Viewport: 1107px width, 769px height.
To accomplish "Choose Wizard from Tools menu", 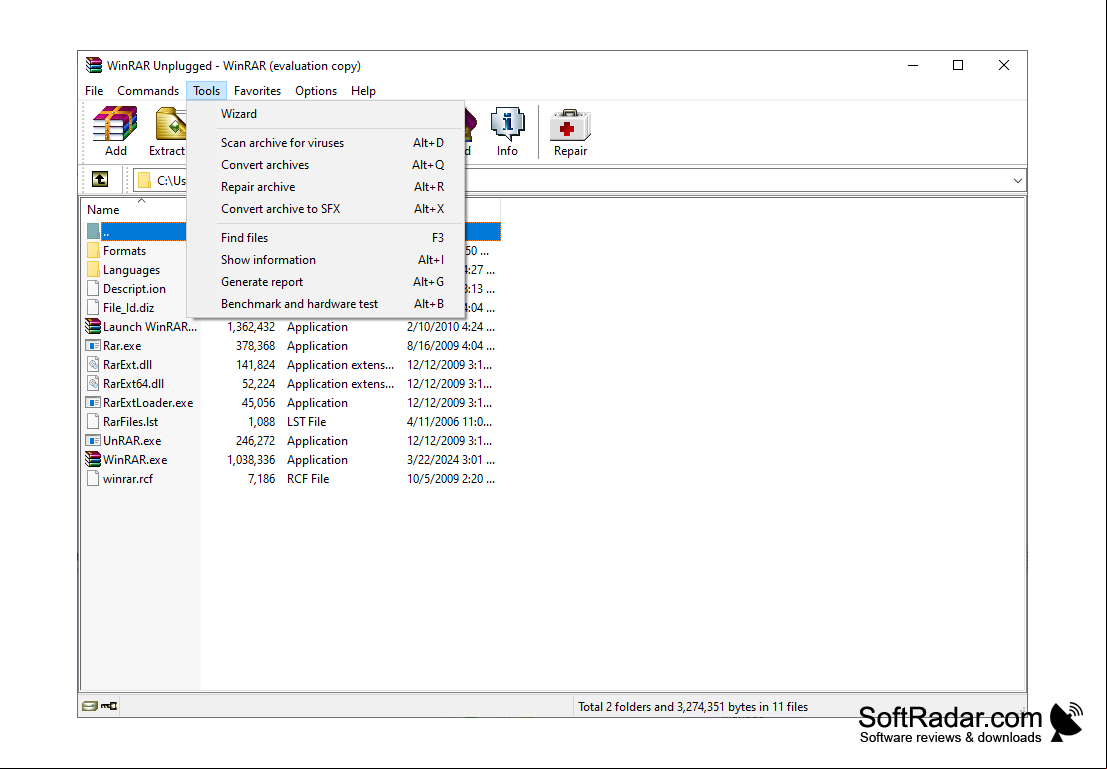I will [x=325, y=114].
